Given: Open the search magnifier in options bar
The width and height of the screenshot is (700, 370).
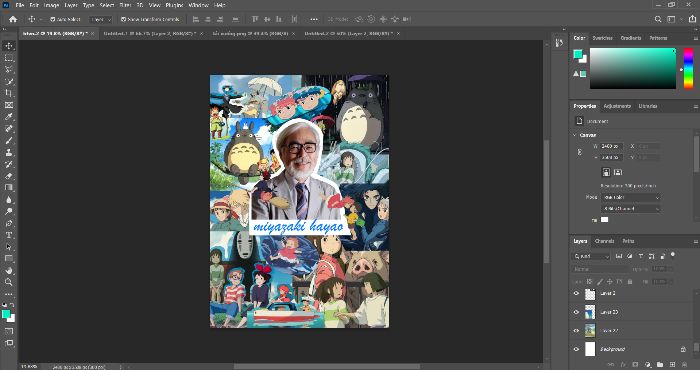Looking at the screenshot, I should click(658, 19).
